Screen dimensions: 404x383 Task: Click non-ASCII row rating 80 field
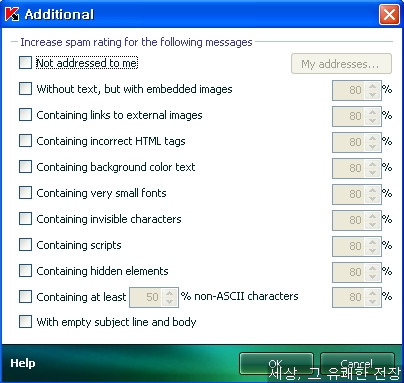pos(349,297)
